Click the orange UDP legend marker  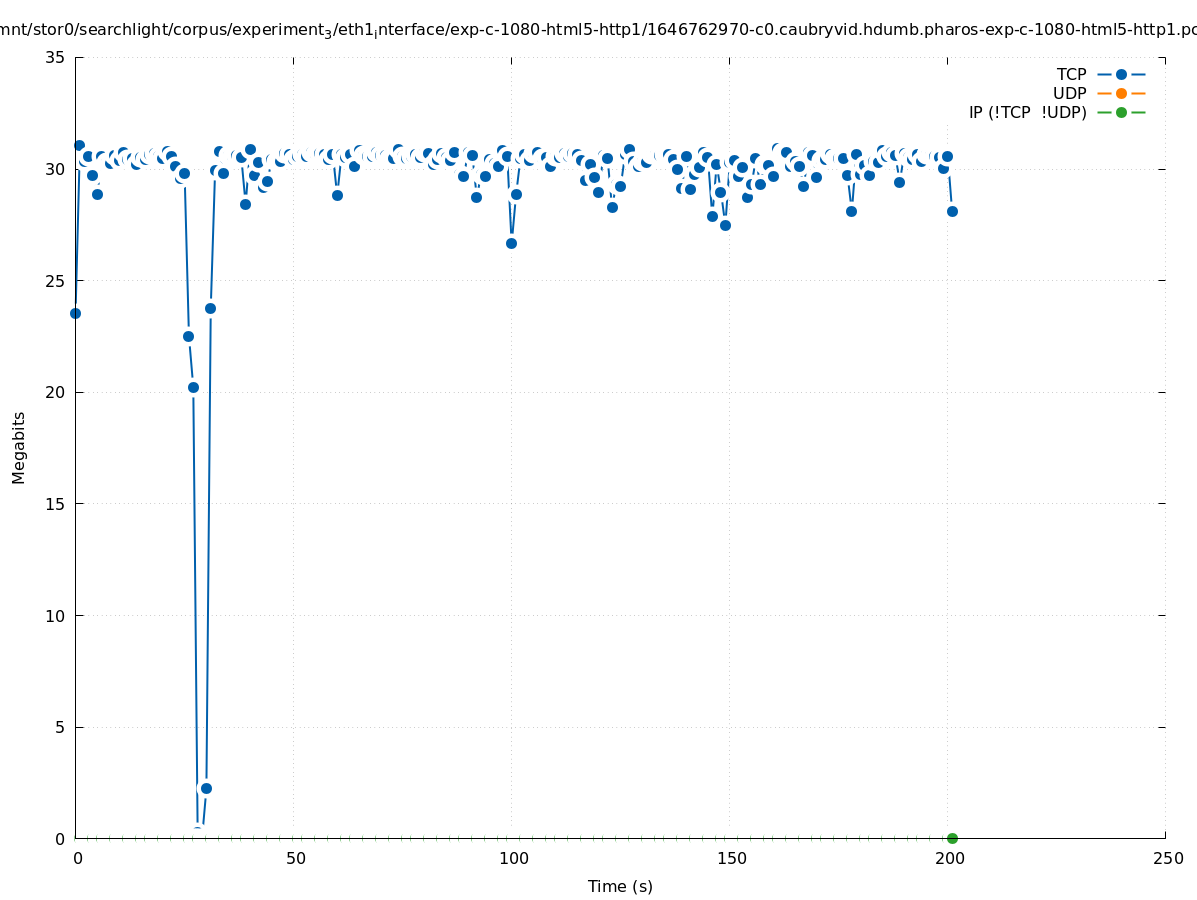pyautogui.click(x=1121, y=93)
